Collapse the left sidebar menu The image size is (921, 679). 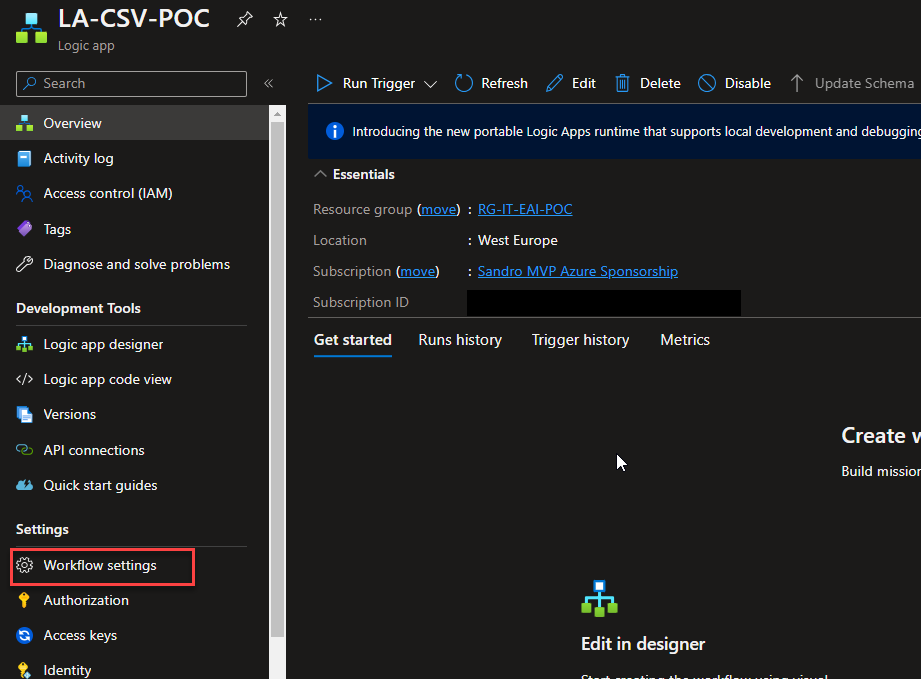coord(268,84)
